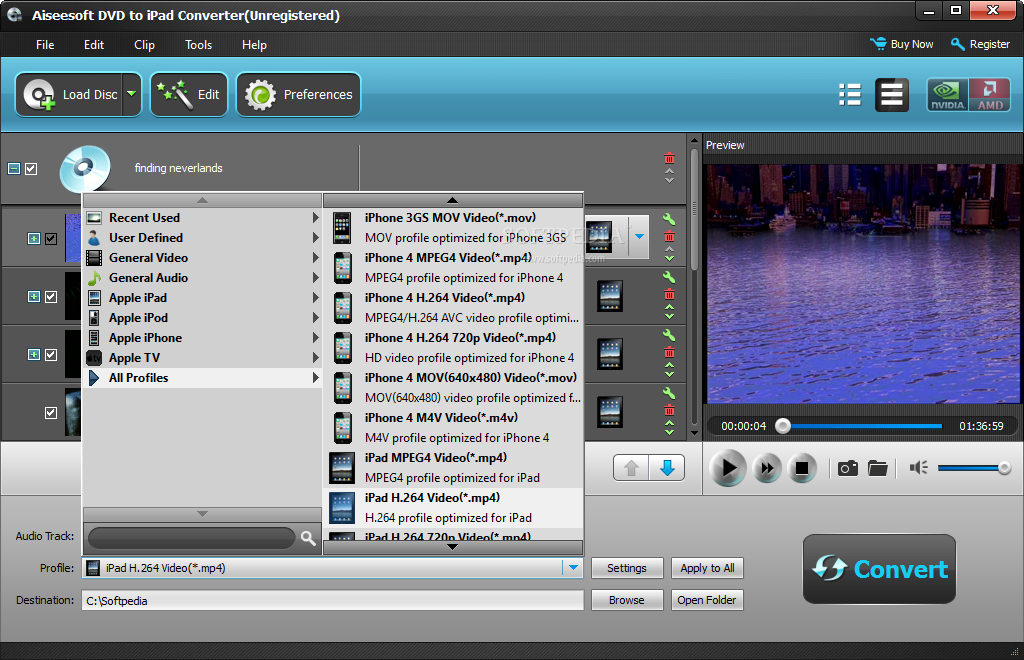Click the Load Disc button
This screenshot has height=660, width=1024.
click(x=69, y=95)
